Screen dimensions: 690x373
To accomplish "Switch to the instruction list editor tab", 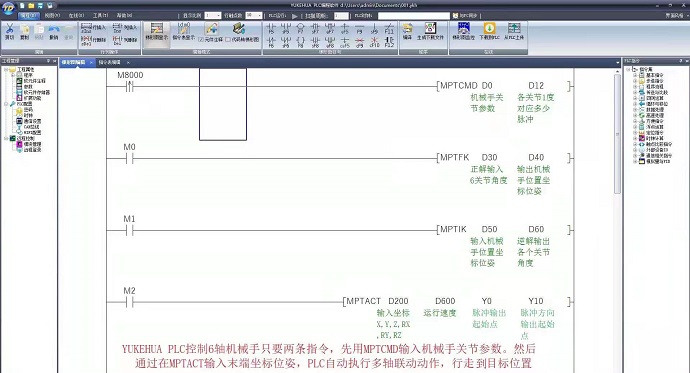I will [109, 62].
